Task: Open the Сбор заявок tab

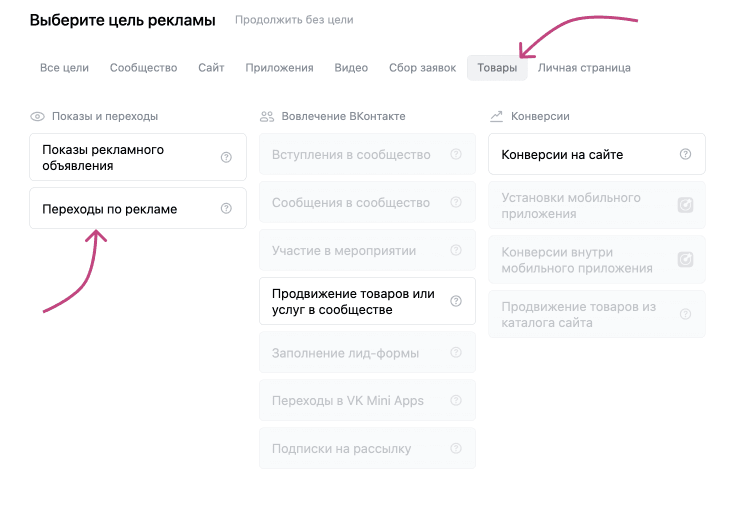Action: point(421,68)
